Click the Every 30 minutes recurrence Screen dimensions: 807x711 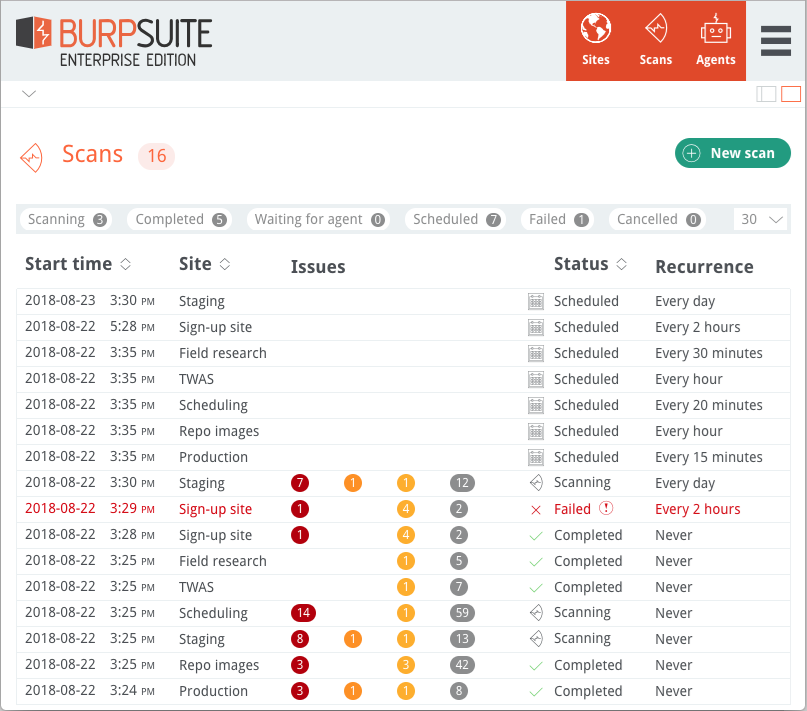(x=709, y=353)
